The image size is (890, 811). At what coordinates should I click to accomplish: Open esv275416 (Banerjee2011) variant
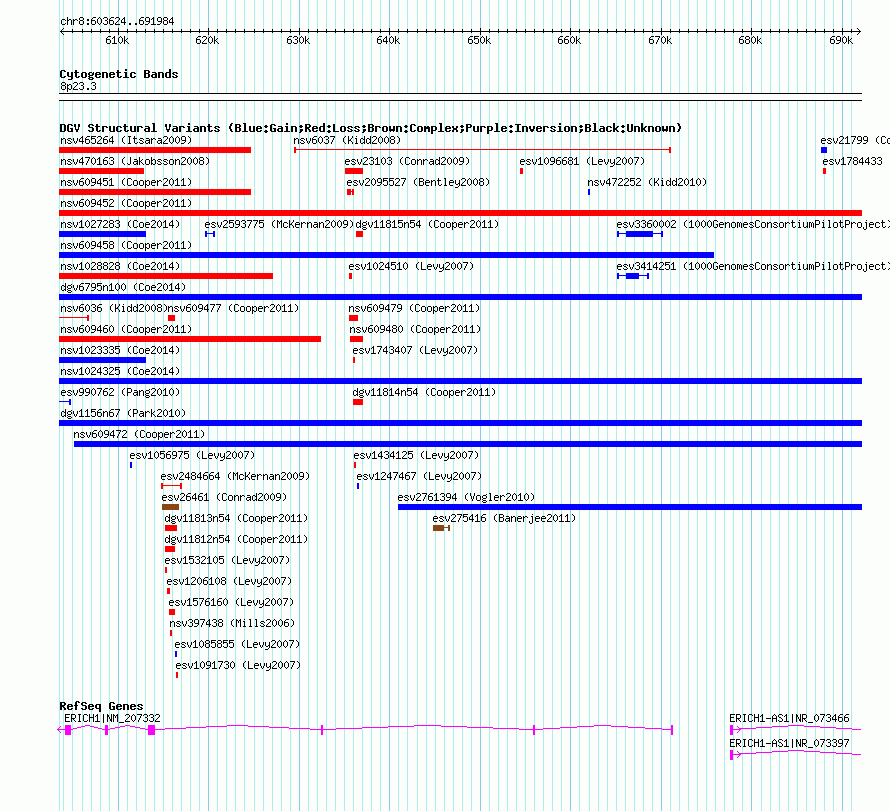[504, 518]
